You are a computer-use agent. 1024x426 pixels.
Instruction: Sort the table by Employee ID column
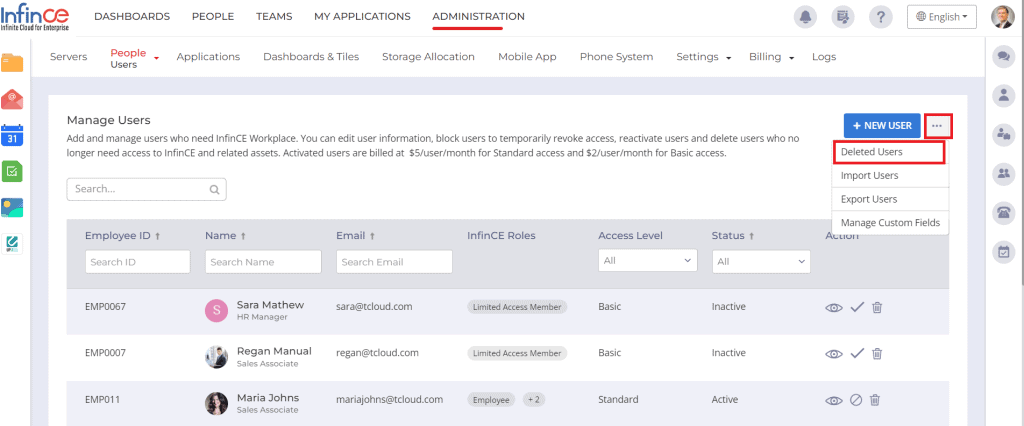point(122,236)
